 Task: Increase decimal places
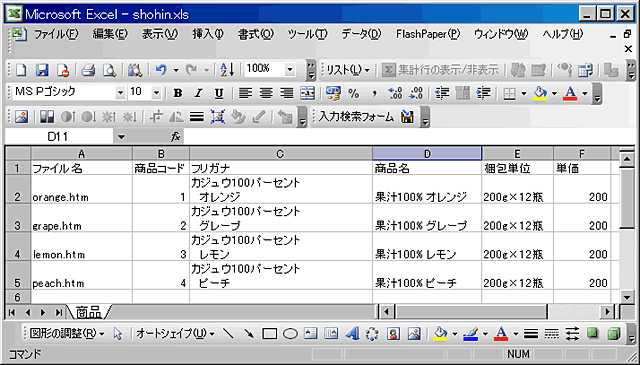point(395,93)
